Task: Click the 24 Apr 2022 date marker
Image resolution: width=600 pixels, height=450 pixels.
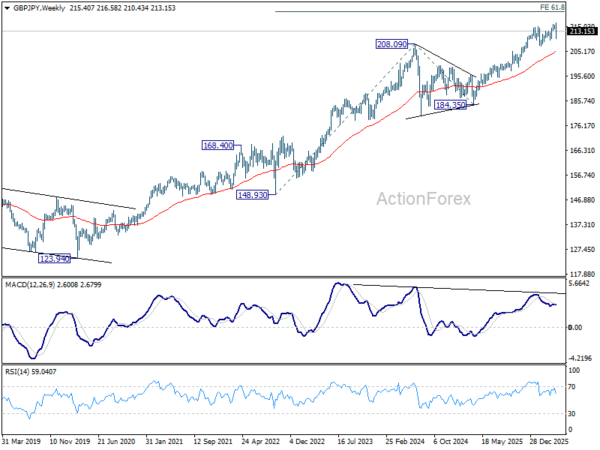Action: point(261,441)
